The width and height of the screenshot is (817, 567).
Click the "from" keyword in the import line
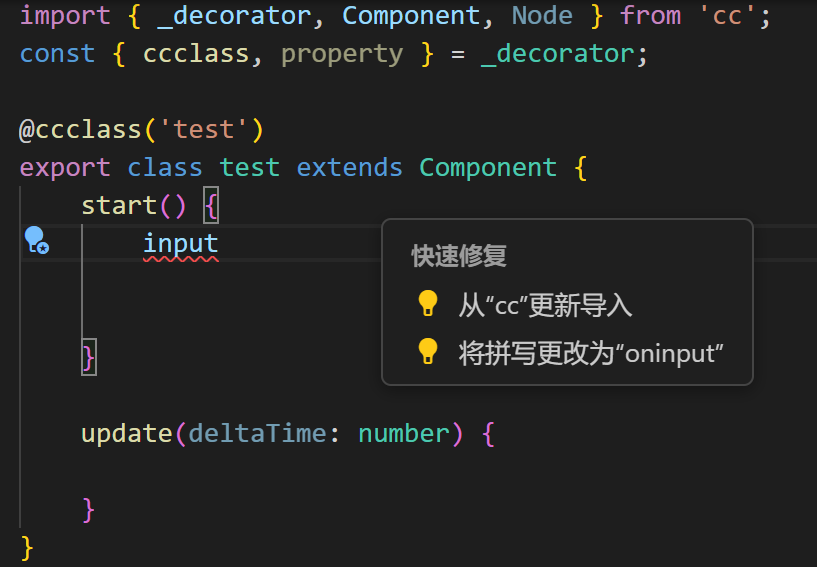pyautogui.click(x=650, y=16)
